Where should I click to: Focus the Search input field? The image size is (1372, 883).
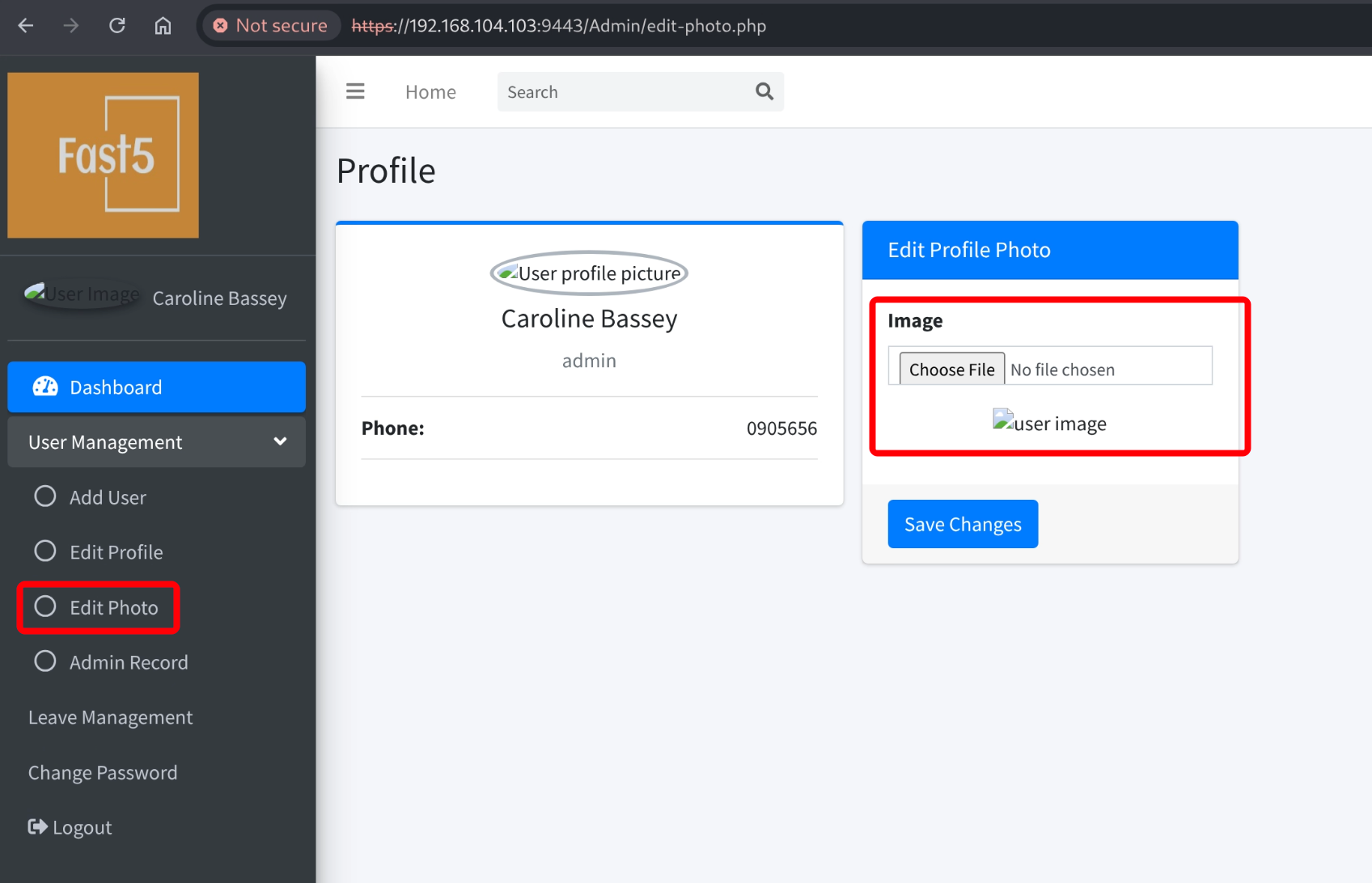(623, 92)
